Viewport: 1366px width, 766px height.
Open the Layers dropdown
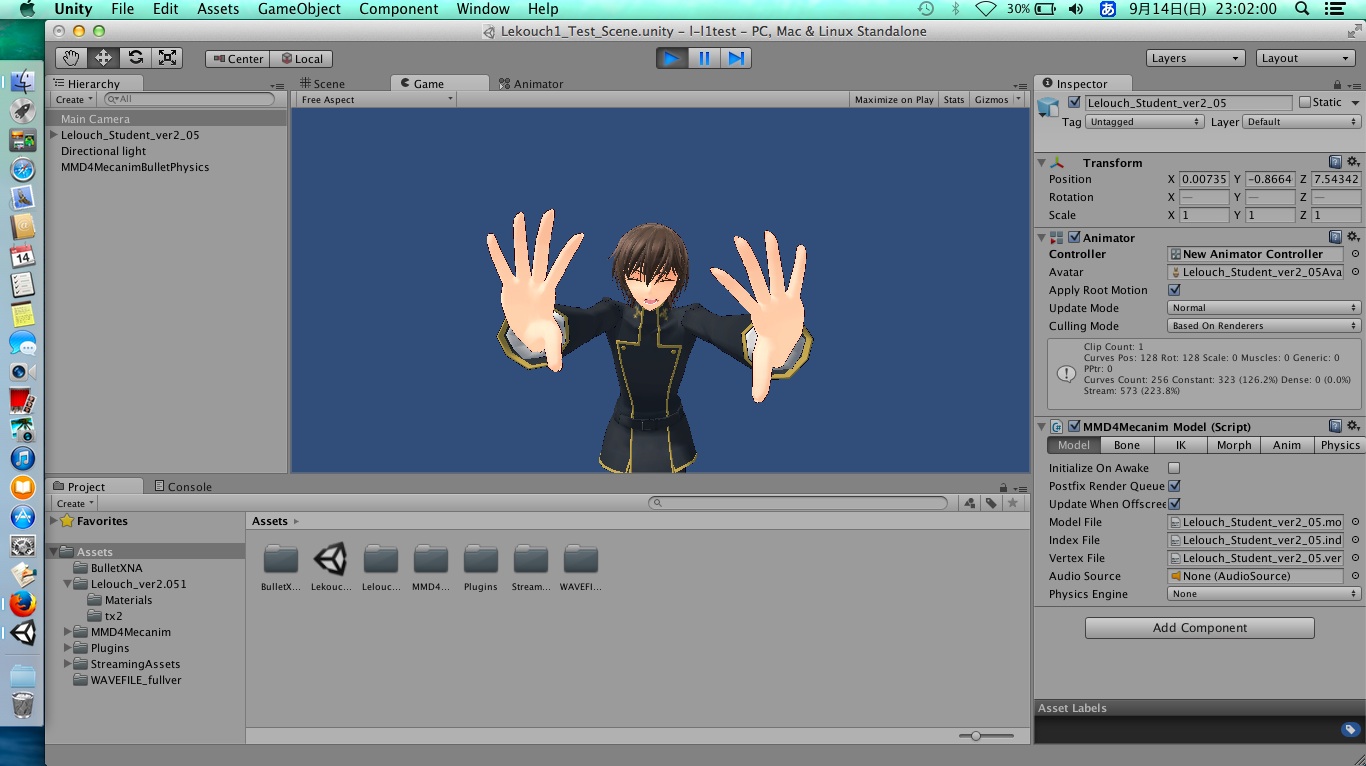(1195, 58)
